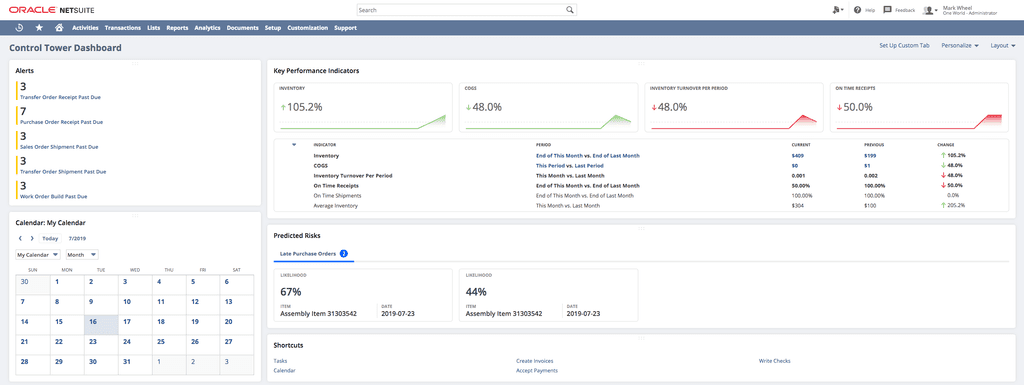Expand the Personalize dropdown
Image resolution: width=1024 pixels, height=385 pixels.
click(960, 46)
